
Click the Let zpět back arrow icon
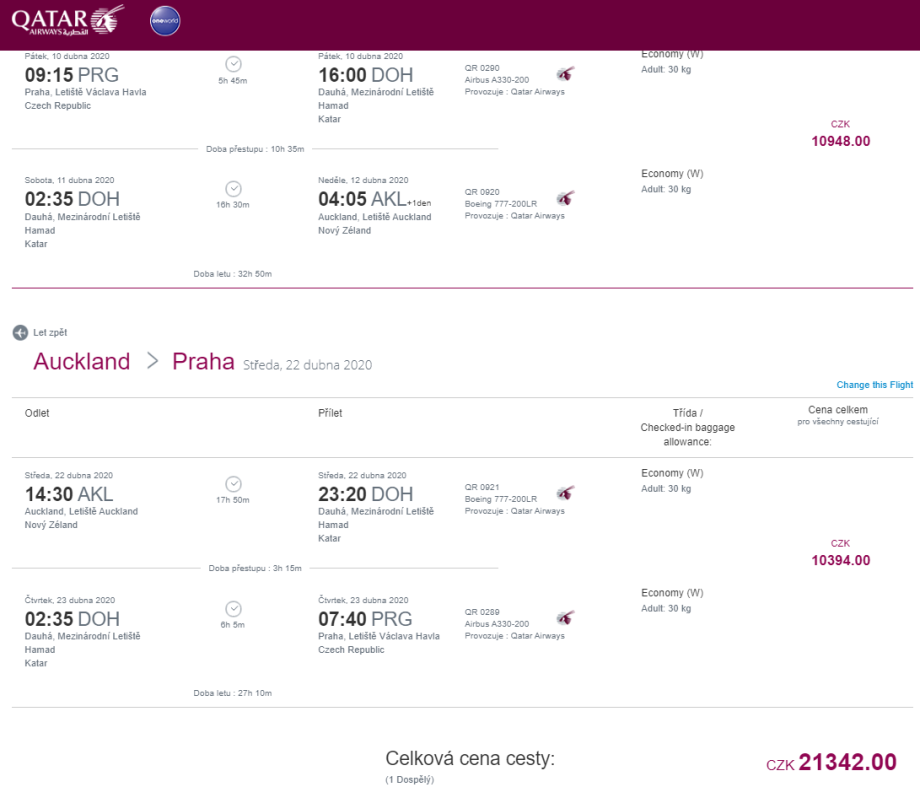click(x=19, y=332)
